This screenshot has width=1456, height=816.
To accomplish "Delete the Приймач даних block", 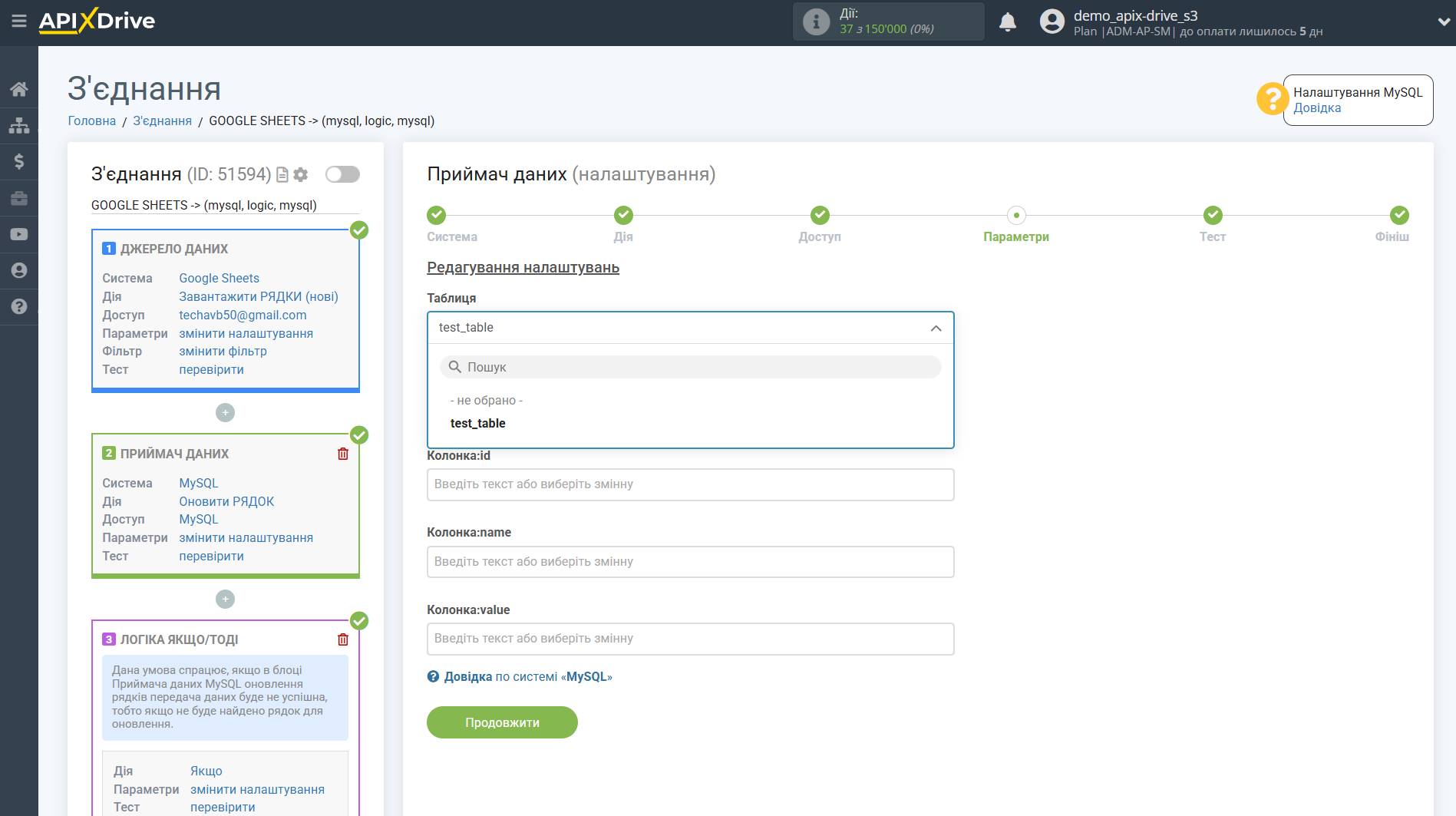I will click(x=343, y=454).
